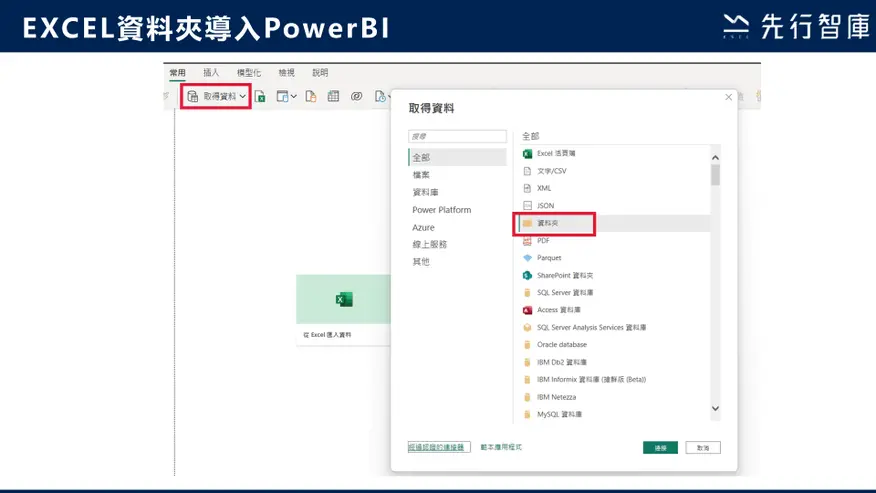Click the Access 資料庫 icon
The width and height of the screenshot is (876, 493).
pos(527,310)
